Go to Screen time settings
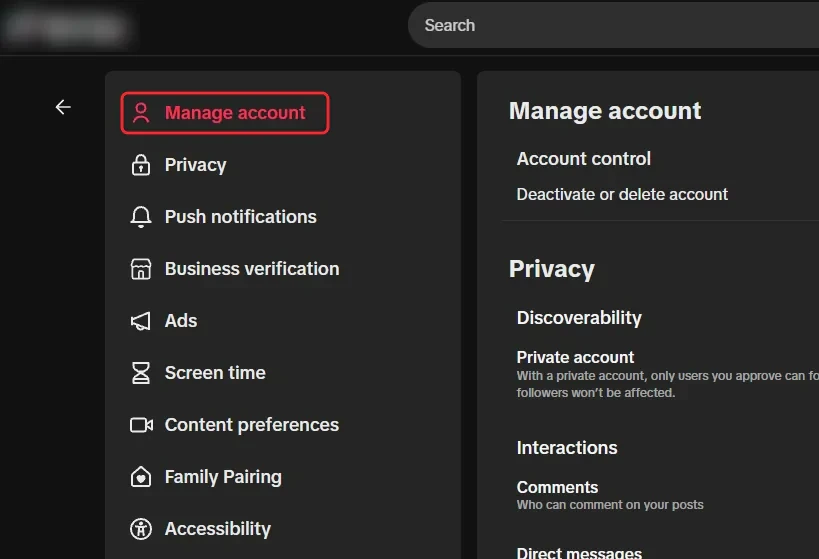 click(x=215, y=373)
